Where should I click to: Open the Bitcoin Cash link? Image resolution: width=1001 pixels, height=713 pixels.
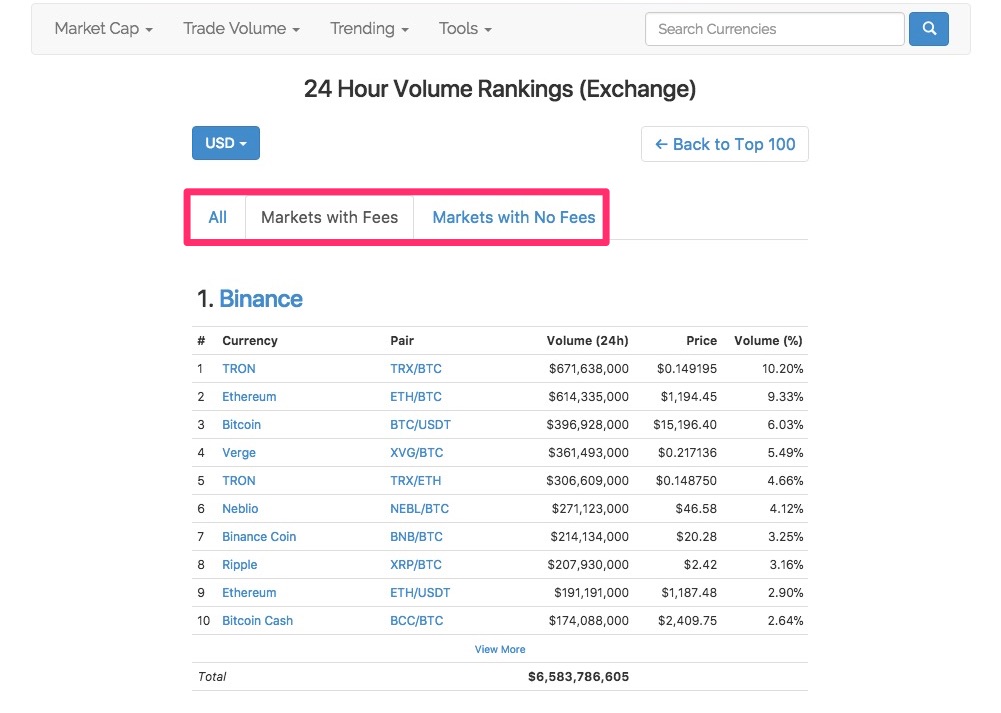click(257, 621)
